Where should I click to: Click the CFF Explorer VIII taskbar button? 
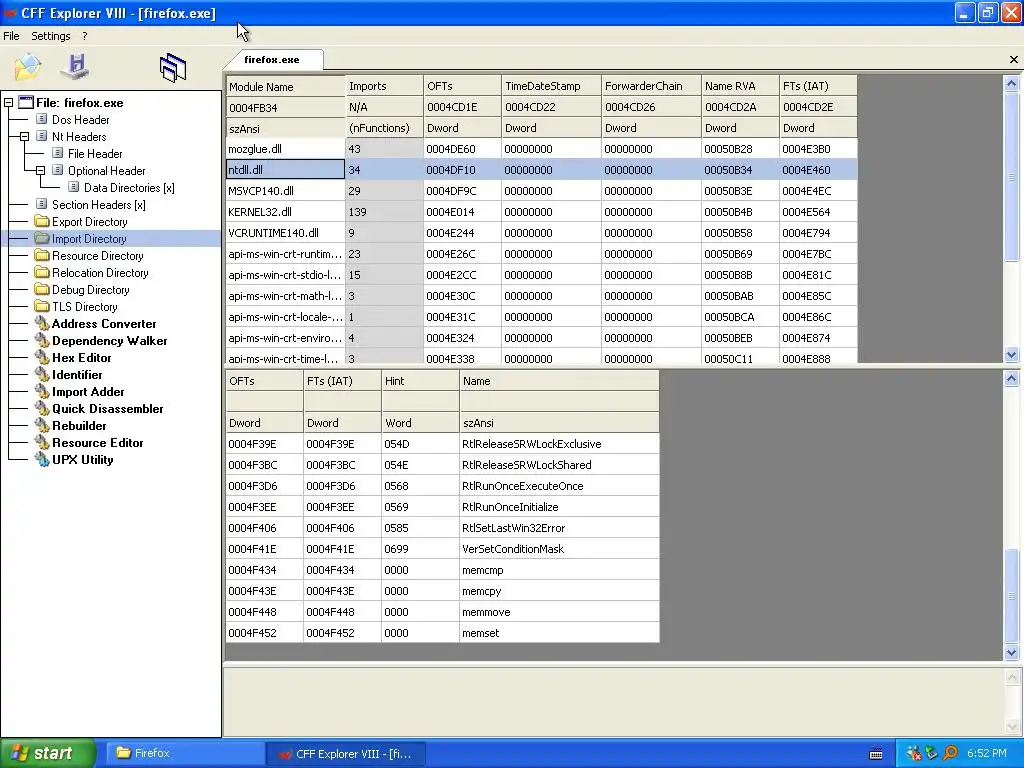(x=346, y=753)
